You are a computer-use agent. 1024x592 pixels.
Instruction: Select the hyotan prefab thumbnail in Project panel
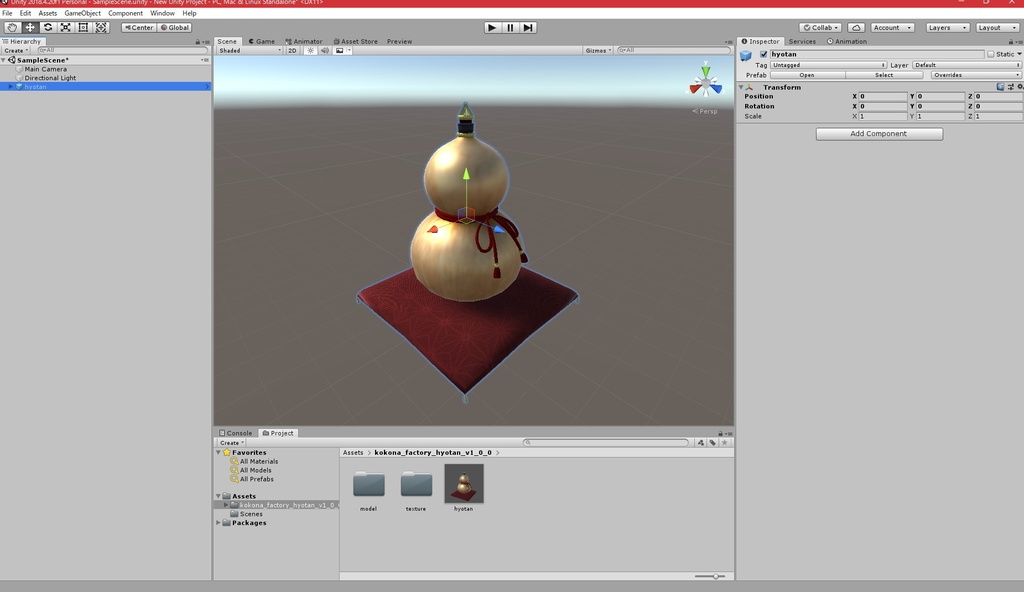pos(462,485)
